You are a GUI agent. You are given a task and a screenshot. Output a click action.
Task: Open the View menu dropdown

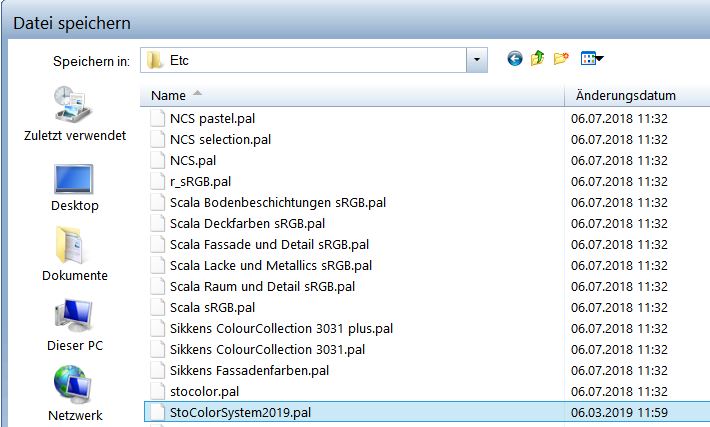click(x=592, y=60)
